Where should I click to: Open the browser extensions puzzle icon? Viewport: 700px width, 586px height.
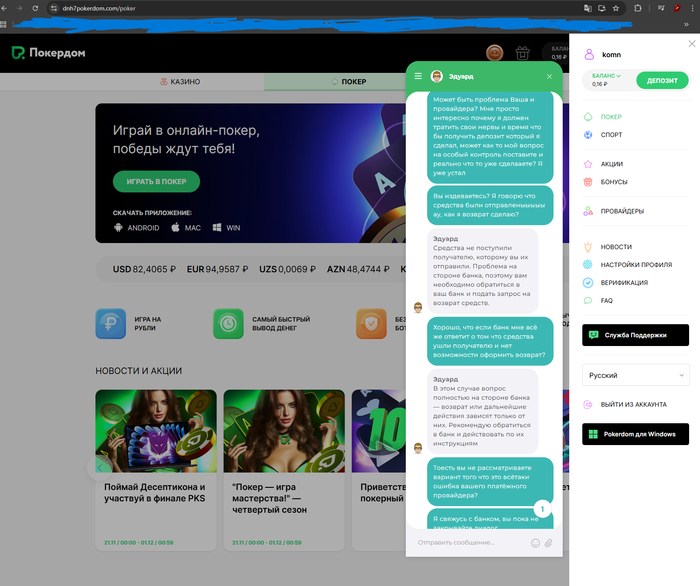coord(638,8)
